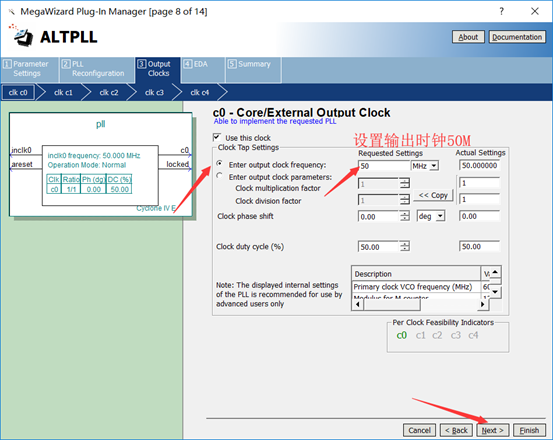
Task: Click the Description table down arrow
Action: (496, 292)
